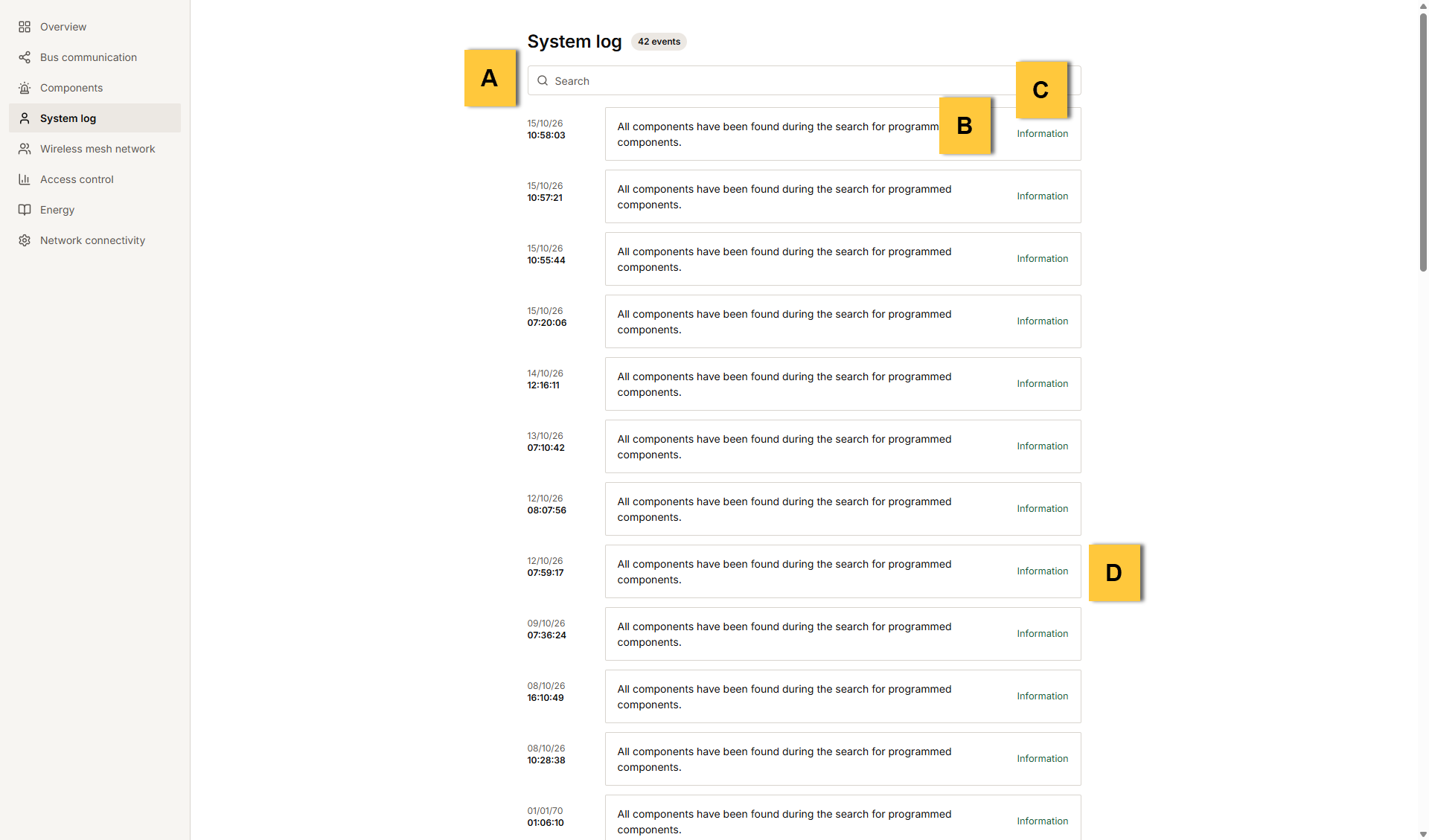This screenshot has width=1429, height=840.
Task: Click Information label for 10:55:44 entry
Action: pos(1042,259)
